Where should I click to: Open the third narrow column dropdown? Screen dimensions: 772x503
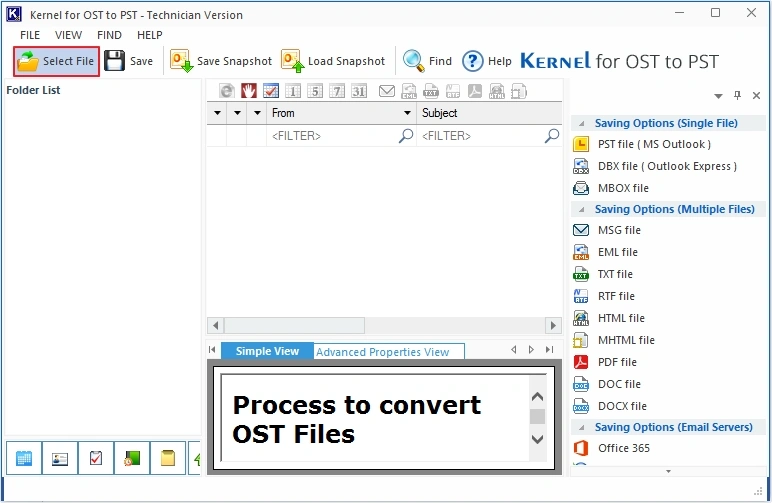click(x=257, y=113)
